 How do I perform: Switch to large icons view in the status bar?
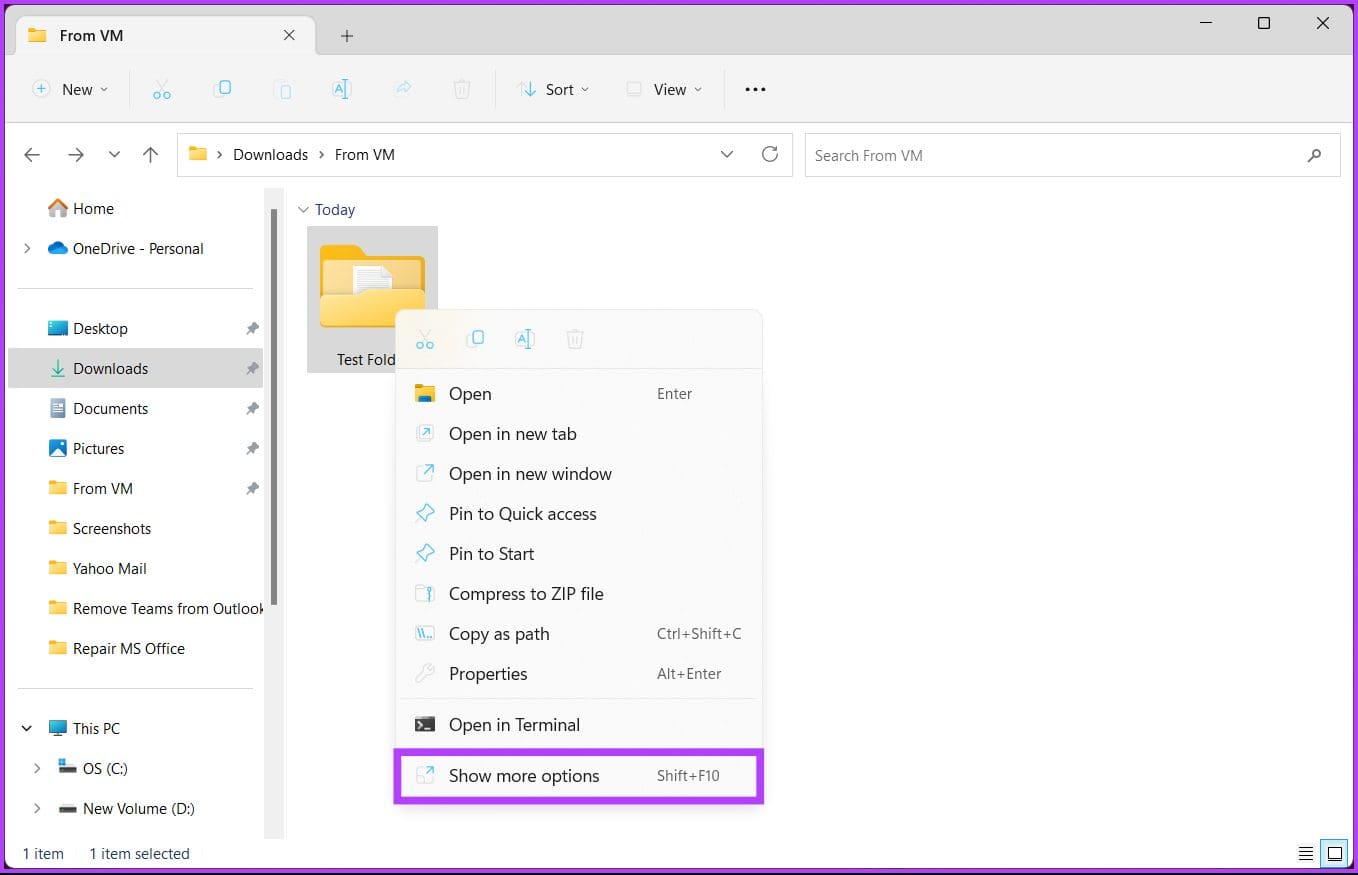point(1335,853)
